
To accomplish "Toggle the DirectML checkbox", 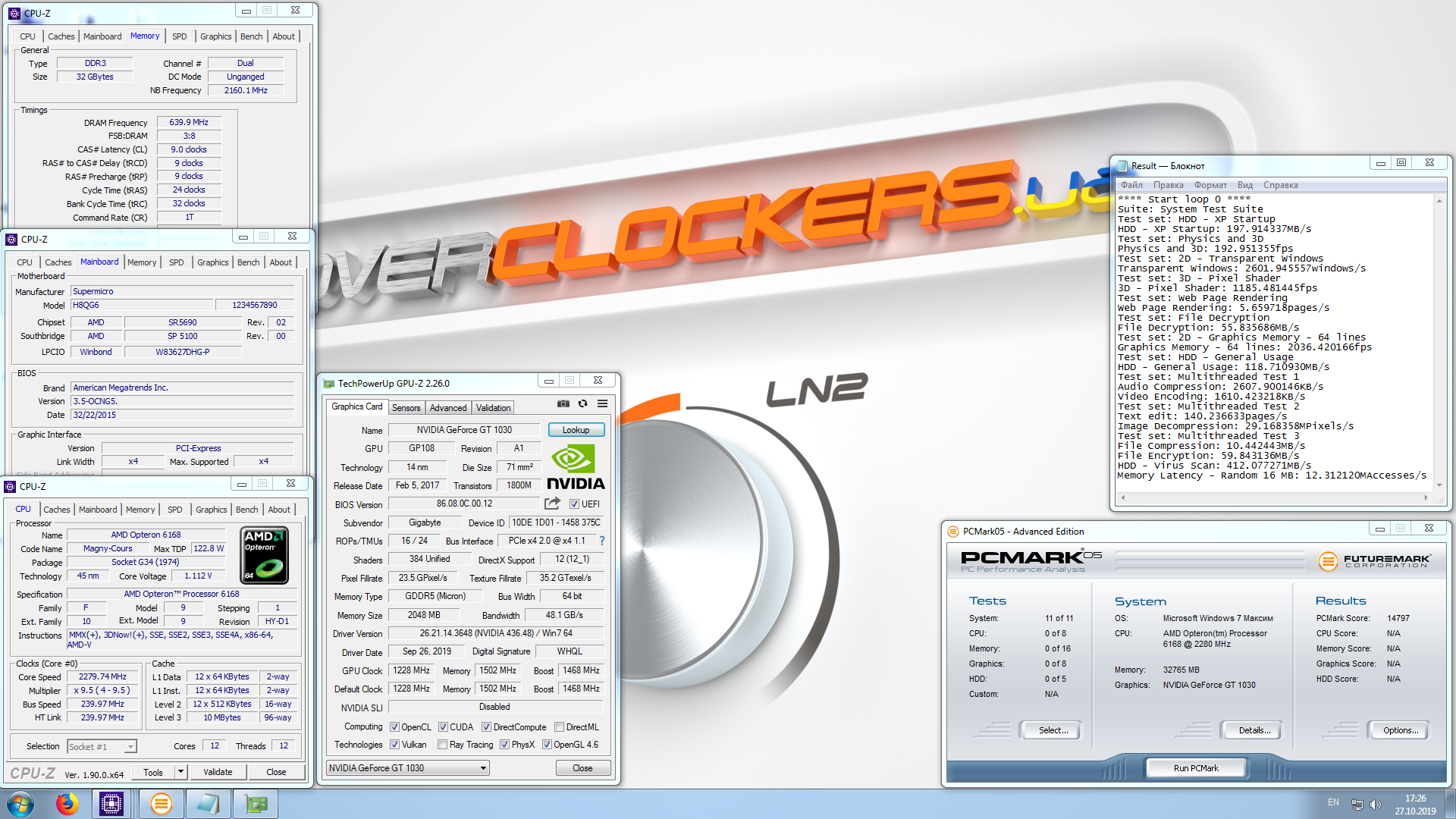I will pos(559,727).
